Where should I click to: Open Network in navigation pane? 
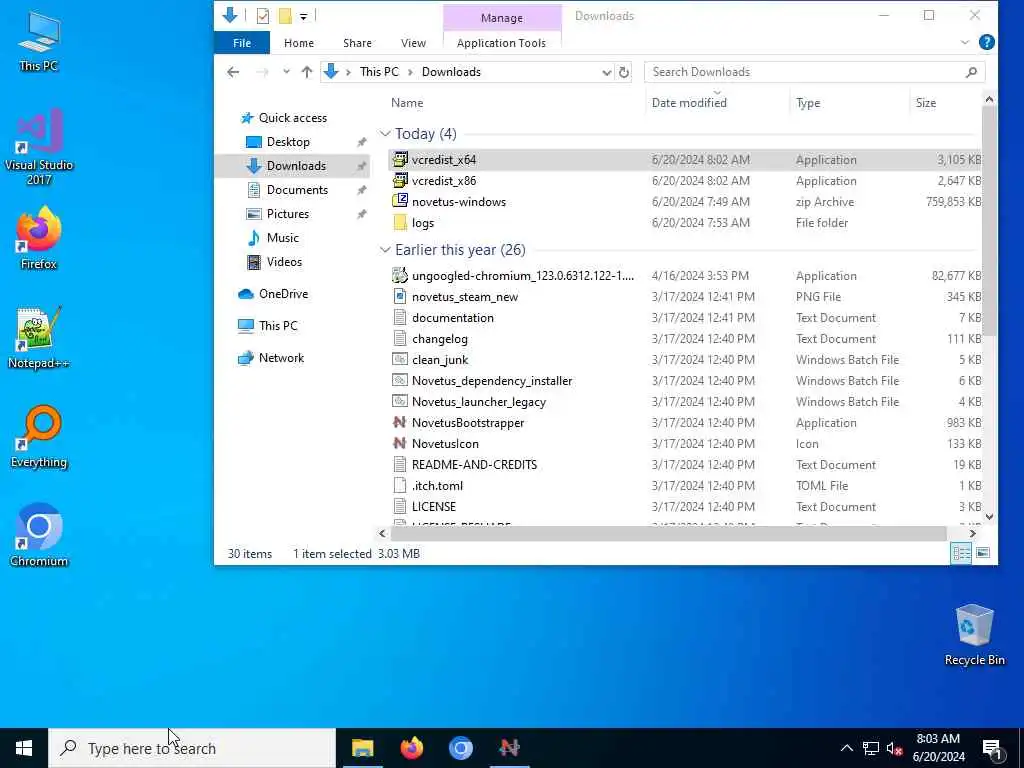click(281, 358)
